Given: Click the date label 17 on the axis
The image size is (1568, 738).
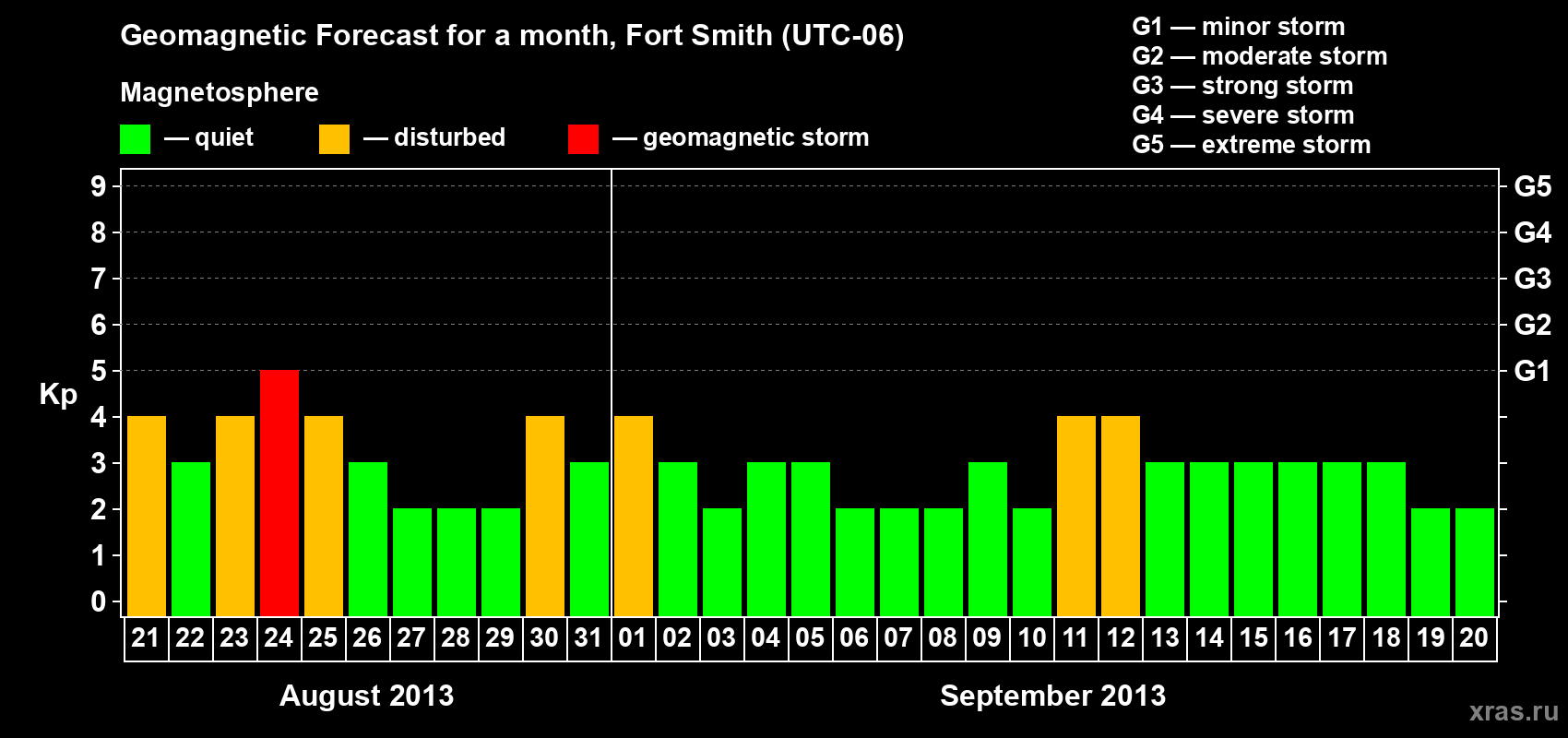Looking at the screenshot, I should point(1341,637).
